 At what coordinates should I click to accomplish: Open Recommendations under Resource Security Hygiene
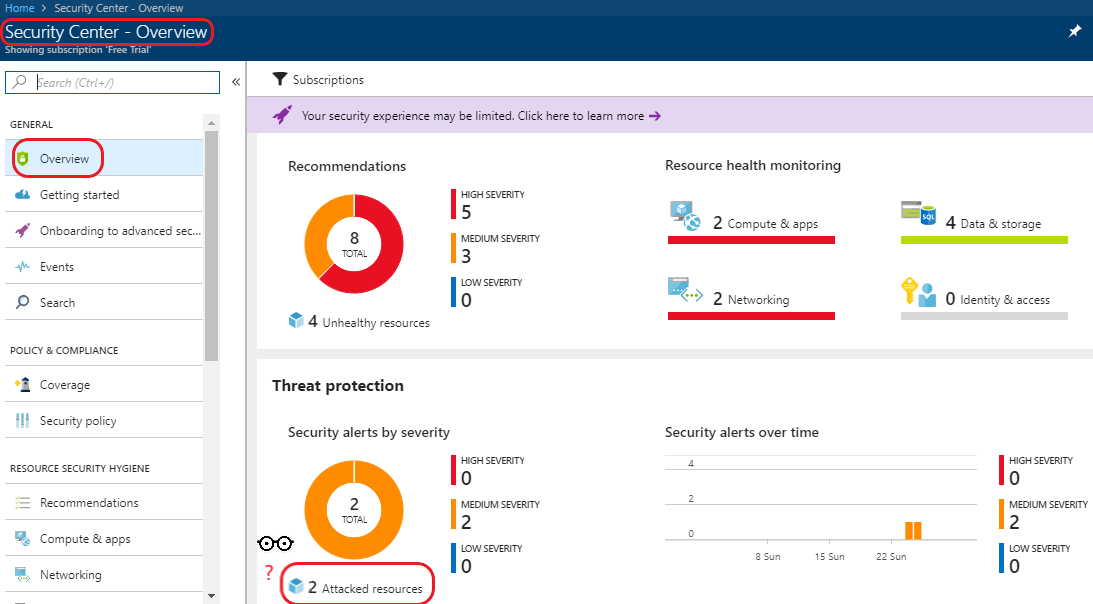(104, 502)
